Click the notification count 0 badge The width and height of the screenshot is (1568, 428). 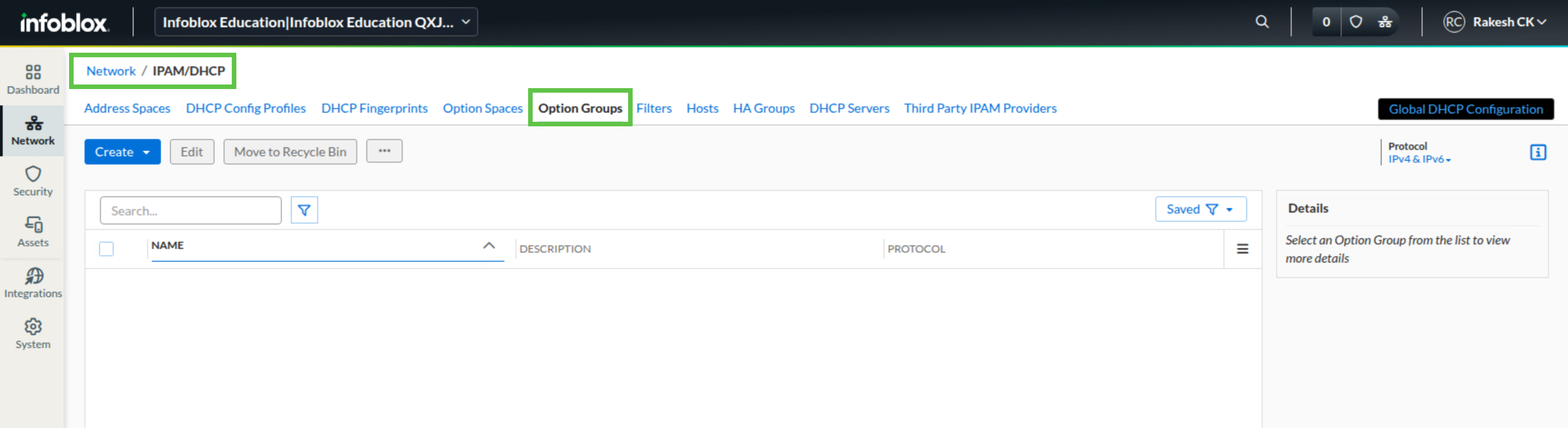[x=1326, y=22]
